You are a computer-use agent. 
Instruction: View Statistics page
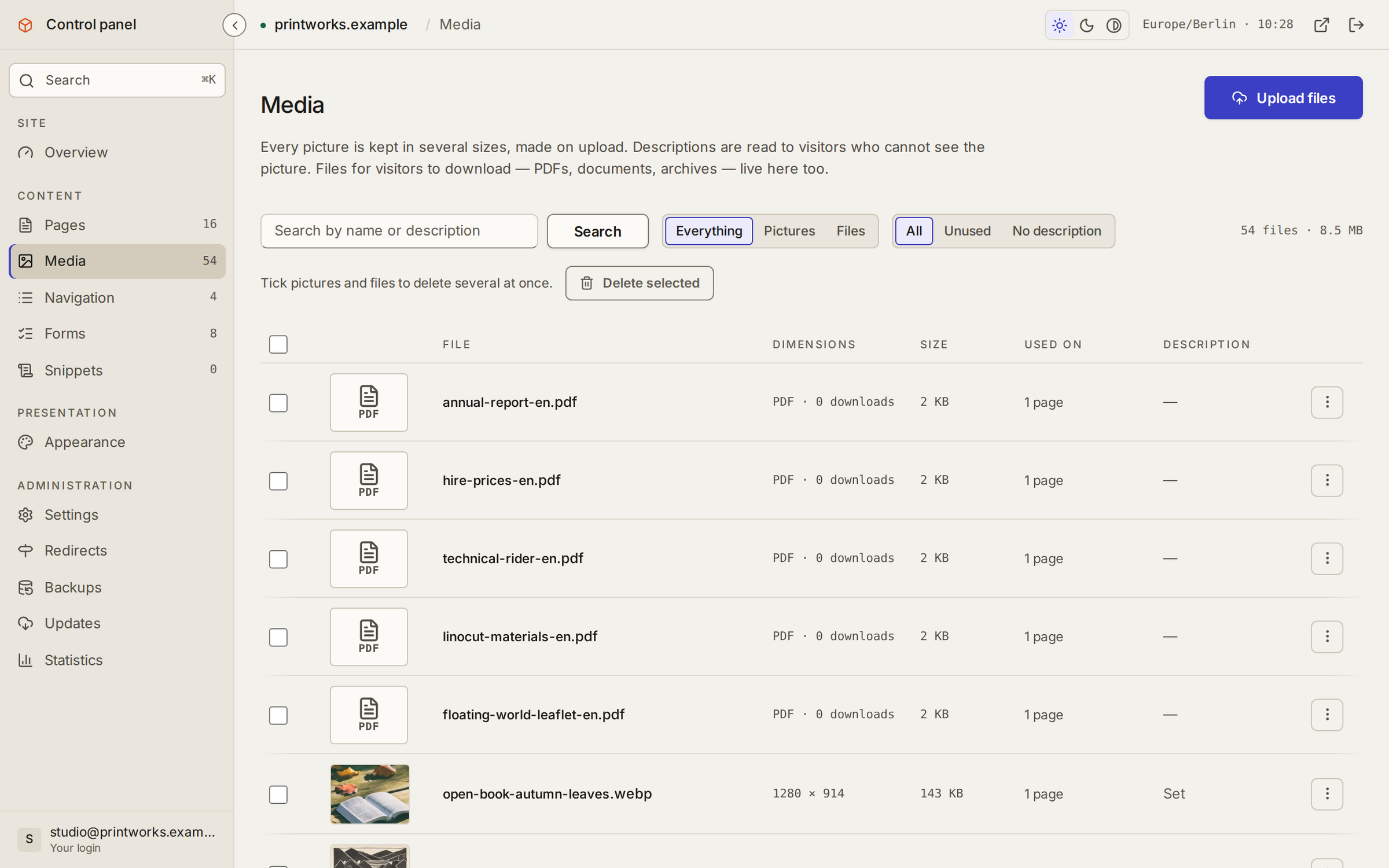pos(117,660)
